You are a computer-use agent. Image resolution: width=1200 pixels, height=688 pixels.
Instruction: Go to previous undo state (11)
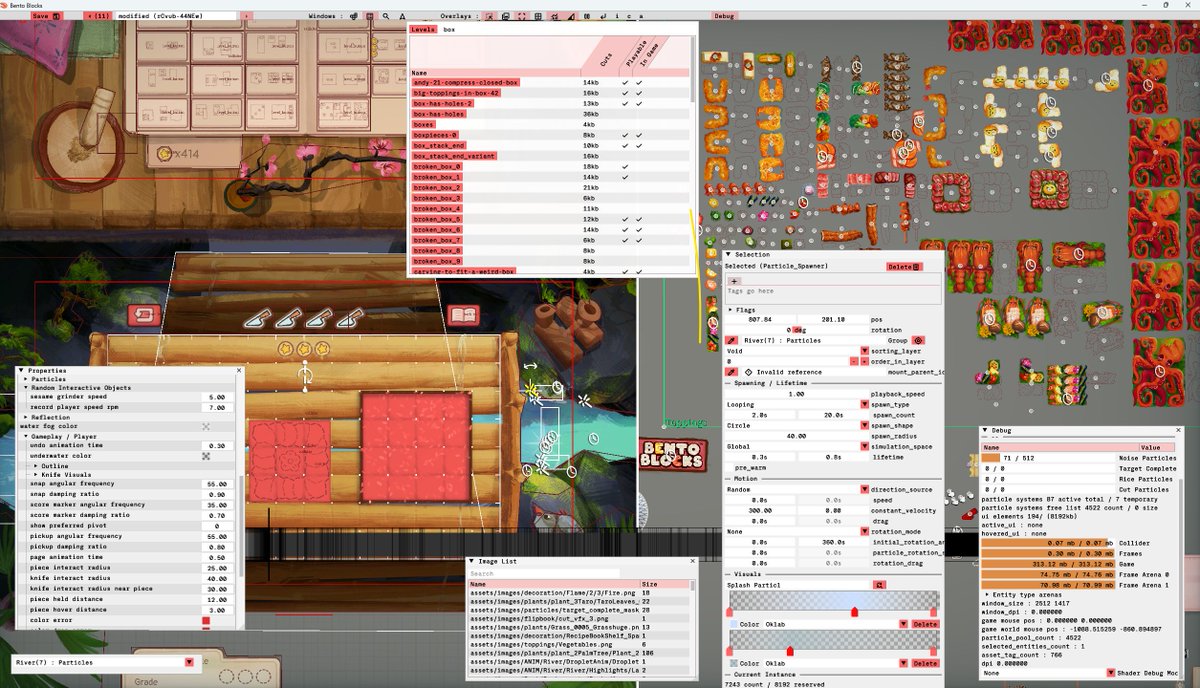pyautogui.click(x=99, y=16)
